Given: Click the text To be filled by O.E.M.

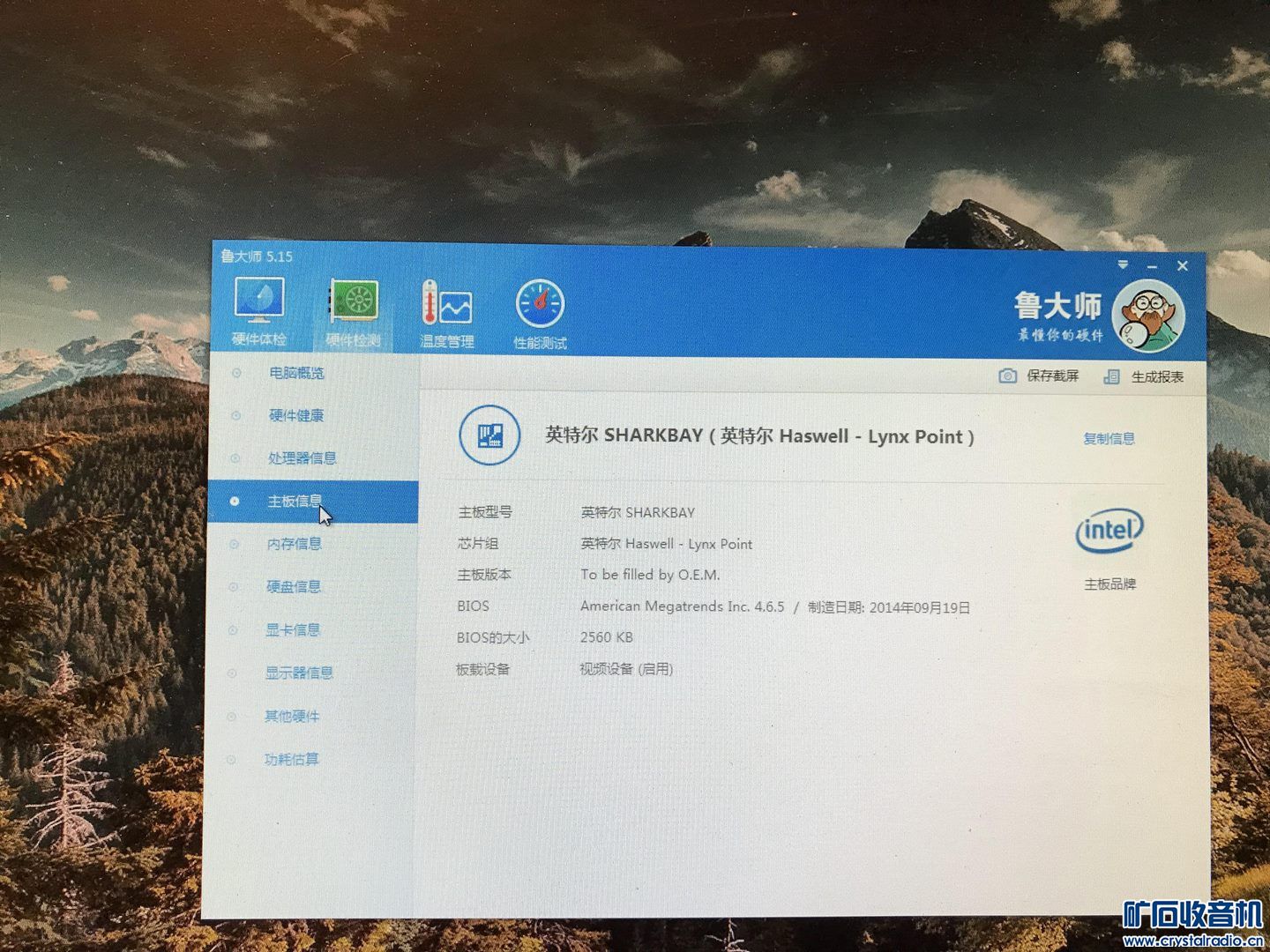Looking at the screenshot, I should click(x=650, y=575).
